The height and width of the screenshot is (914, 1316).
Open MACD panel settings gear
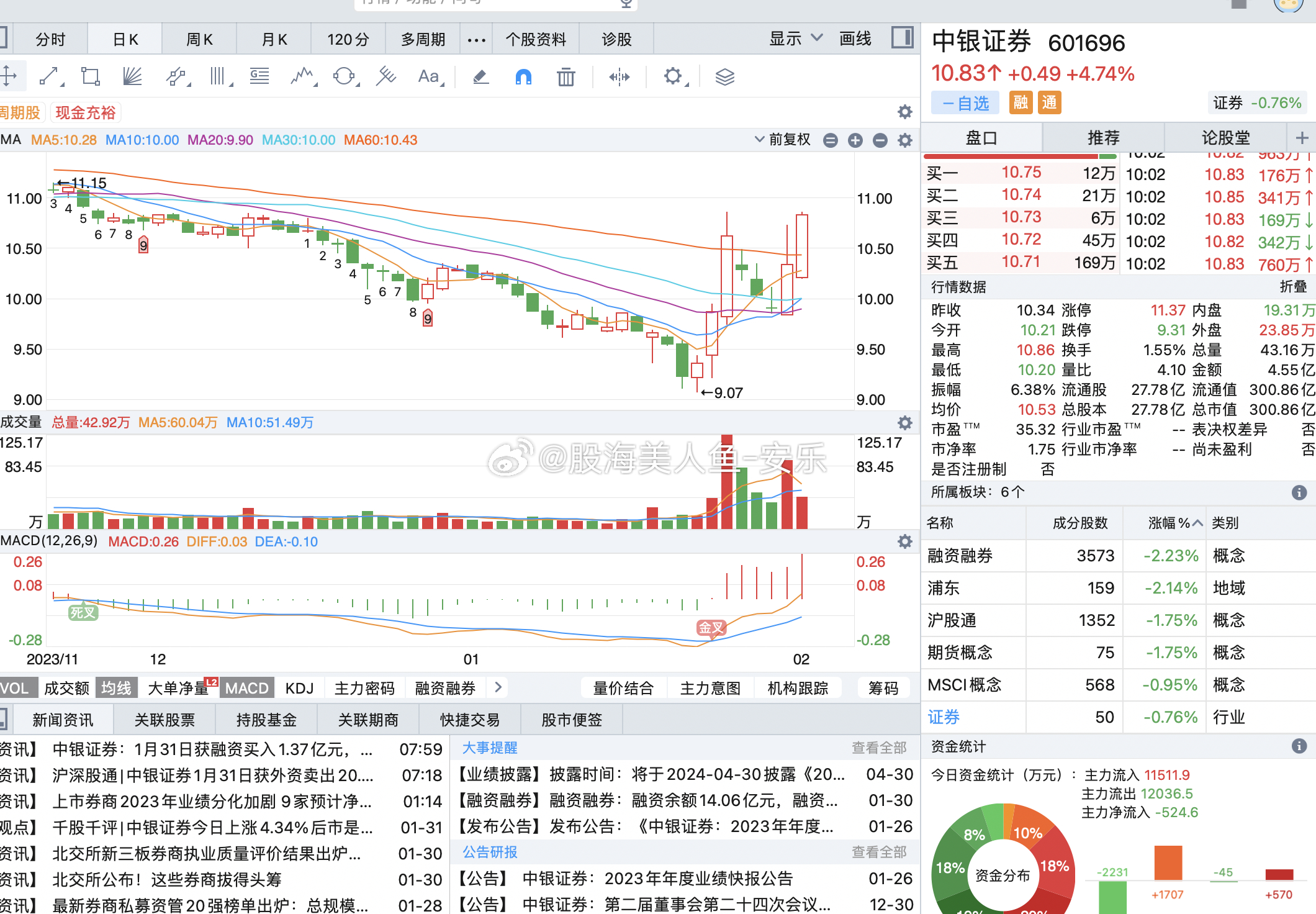[x=905, y=541]
